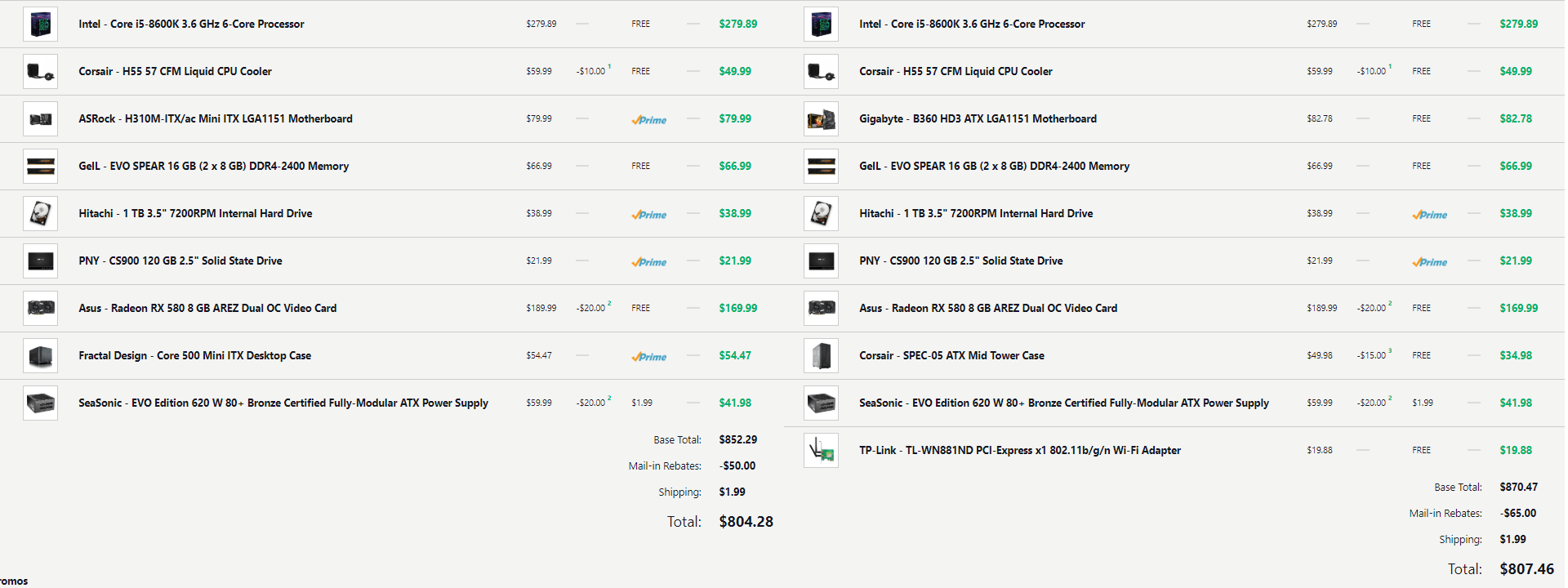The width and height of the screenshot is (1568, 588).
Task: Open Hitachi hard drive thumbnail in $804.28 build
Action: pos(40,214)
